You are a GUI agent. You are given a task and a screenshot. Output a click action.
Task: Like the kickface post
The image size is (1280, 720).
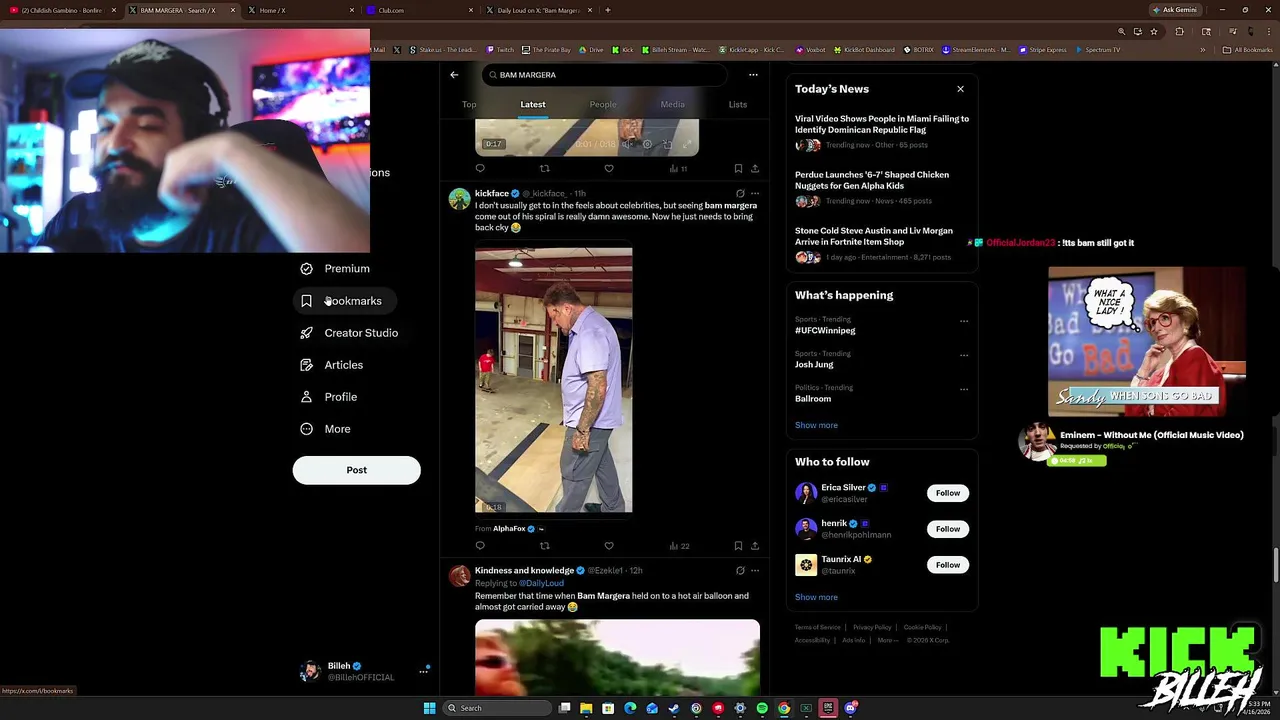(x=609, y=546)
